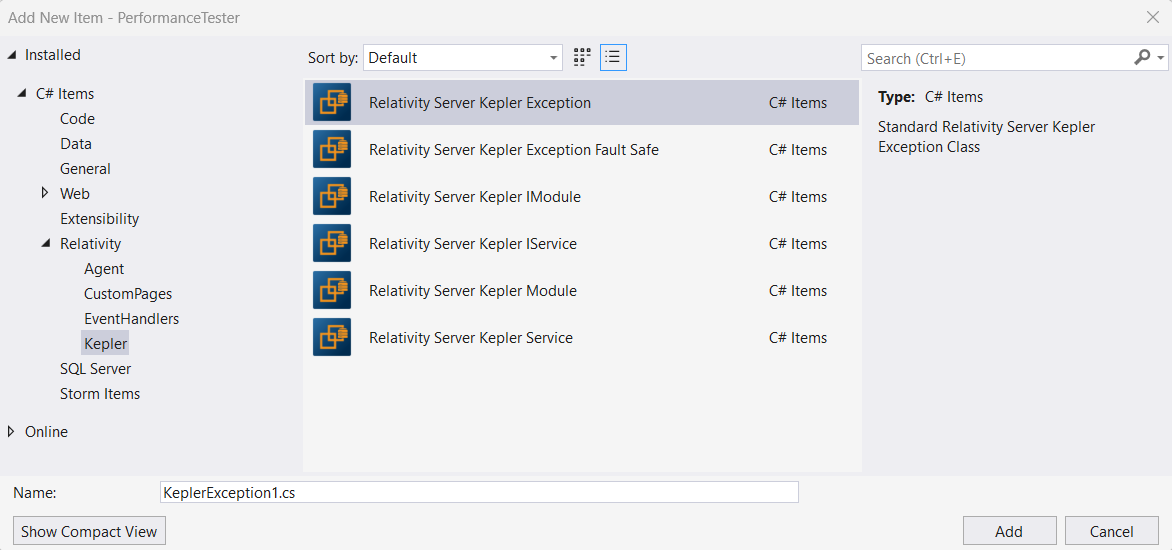Select the EventHandlers subcategory
Image resolution: width=1172 pixels, height=550 pixels.
coord(132,318)
